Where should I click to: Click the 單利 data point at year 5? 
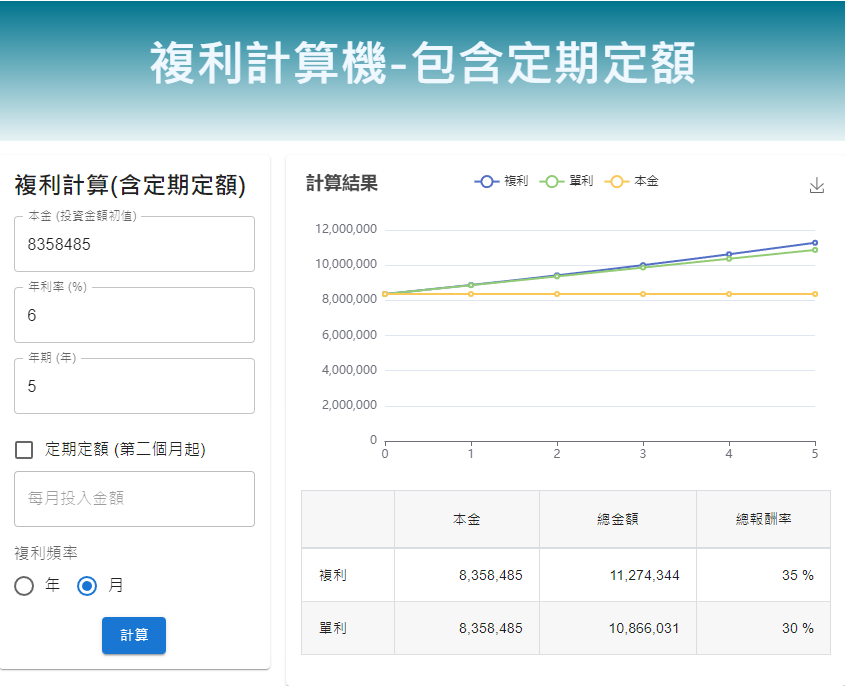click(x=815, y=250)
